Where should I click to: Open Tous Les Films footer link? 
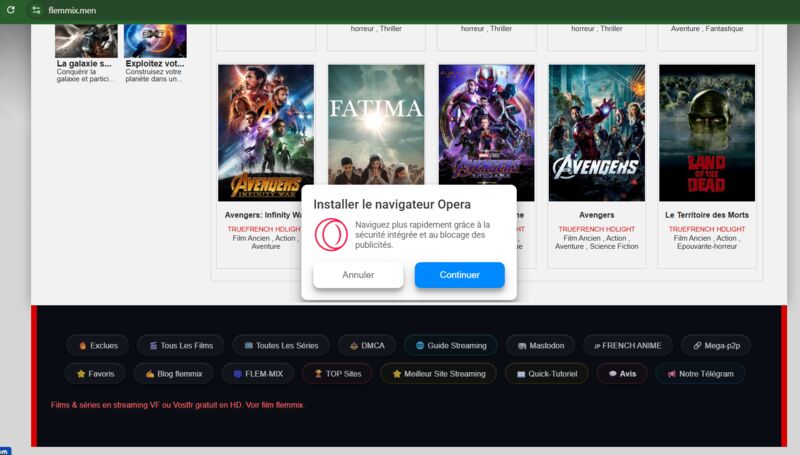point(181,345)
